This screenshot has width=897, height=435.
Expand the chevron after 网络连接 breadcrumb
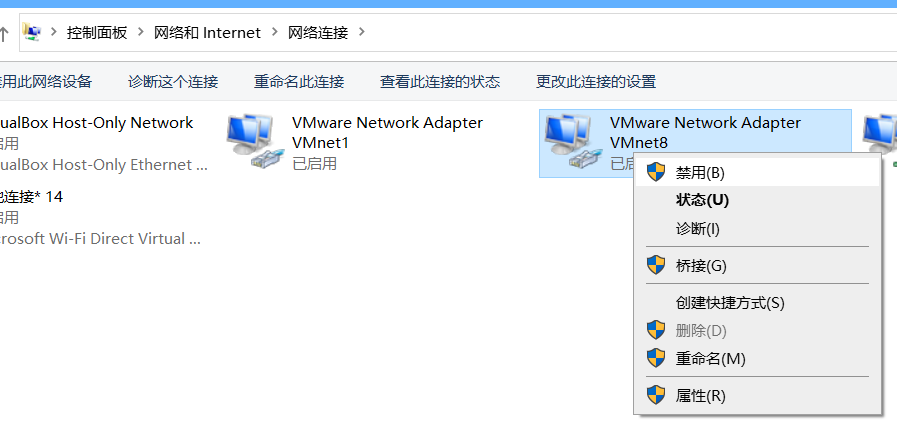pos(362,33)
